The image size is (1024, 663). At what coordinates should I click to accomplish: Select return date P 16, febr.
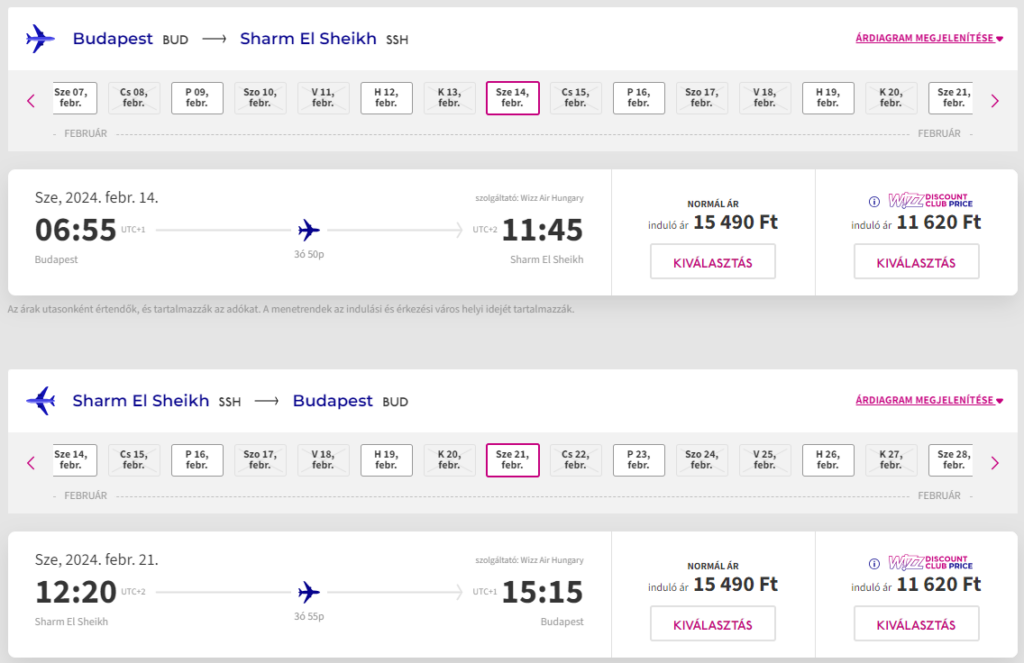(x=197, y=460)
